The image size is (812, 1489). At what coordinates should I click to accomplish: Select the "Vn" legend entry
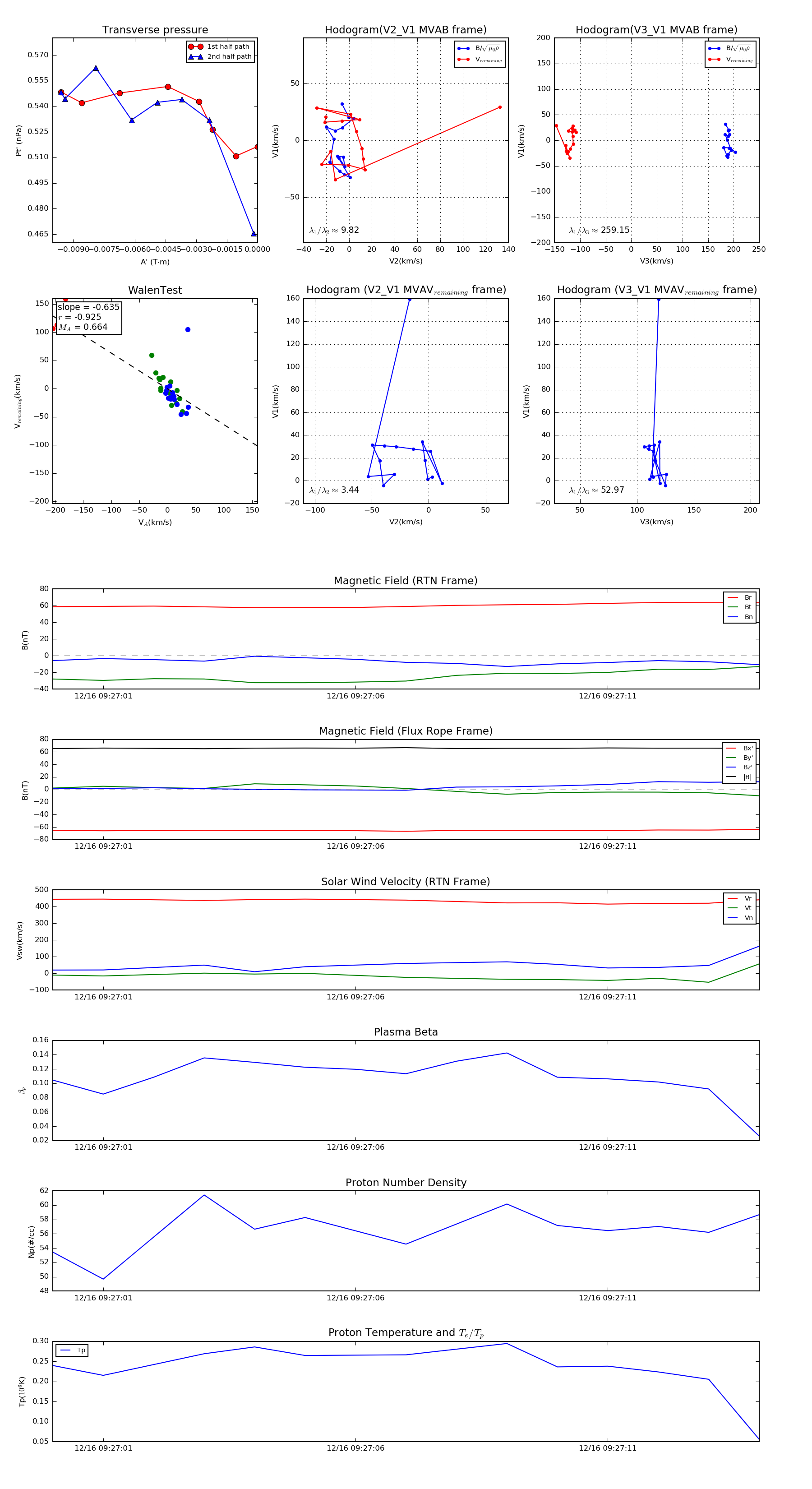pos(740,918)
